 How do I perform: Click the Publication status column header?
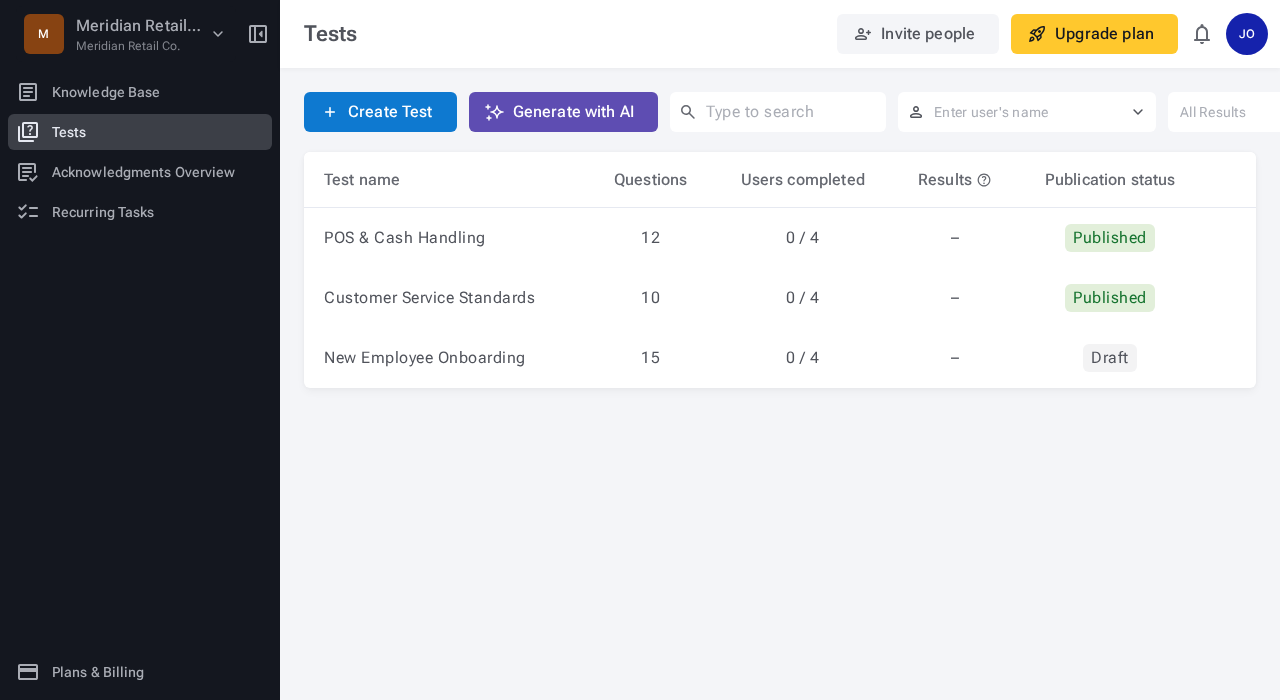pyautogui.click(x=1110, y=180)
